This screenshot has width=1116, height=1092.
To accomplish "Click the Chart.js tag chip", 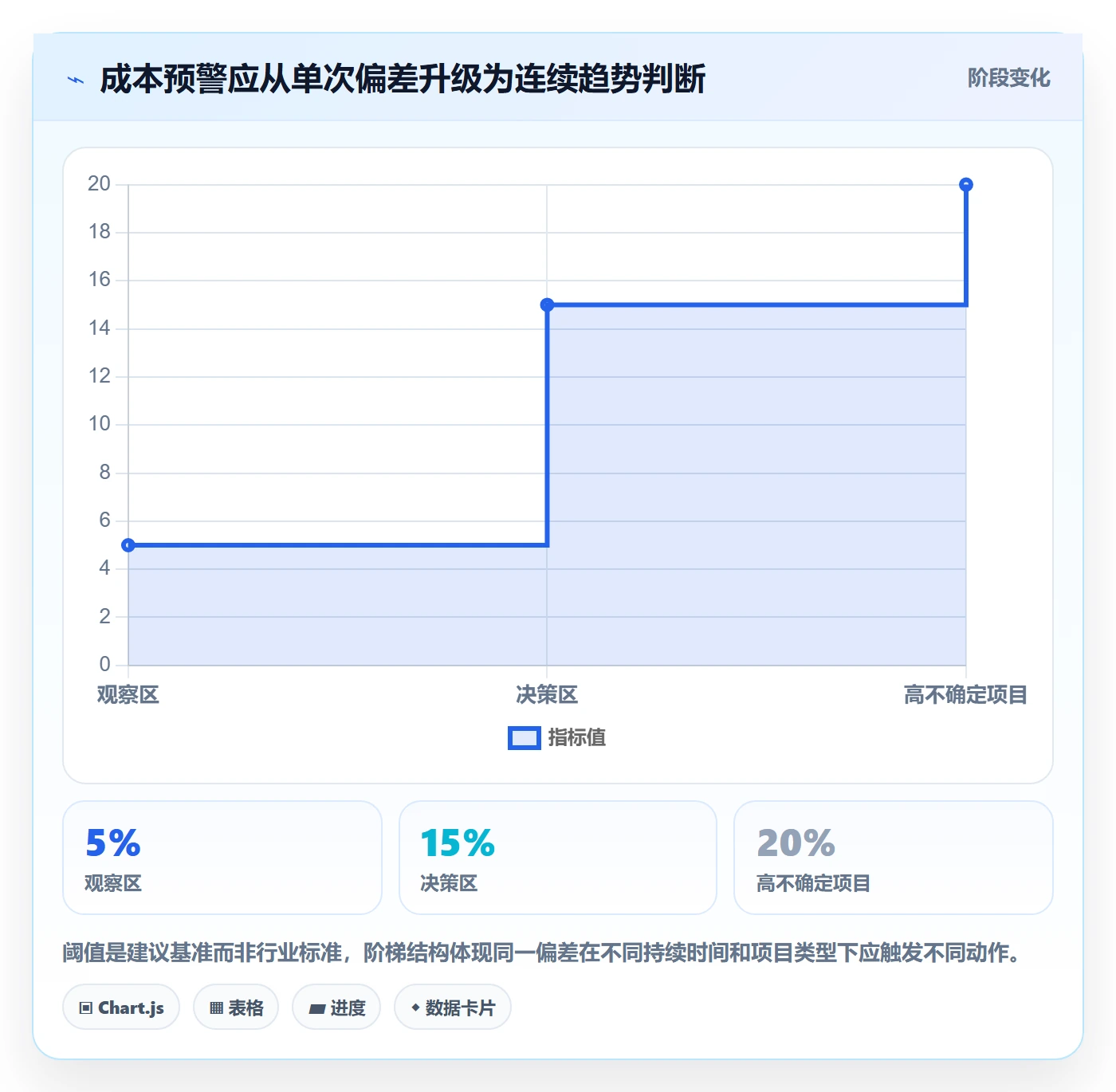I will click(121, 1008).
